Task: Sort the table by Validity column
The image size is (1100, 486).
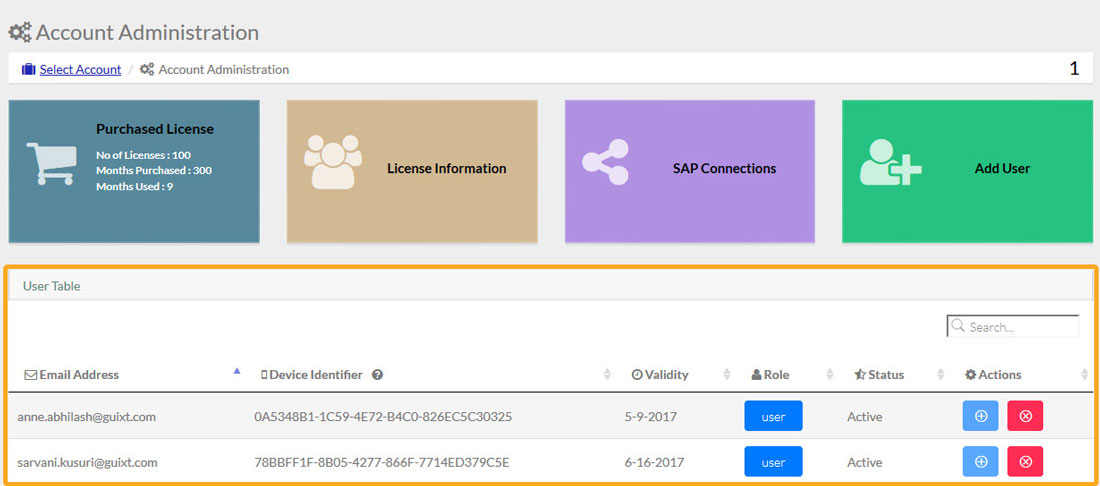Action: pyautogui.click(x=667, y=375)
